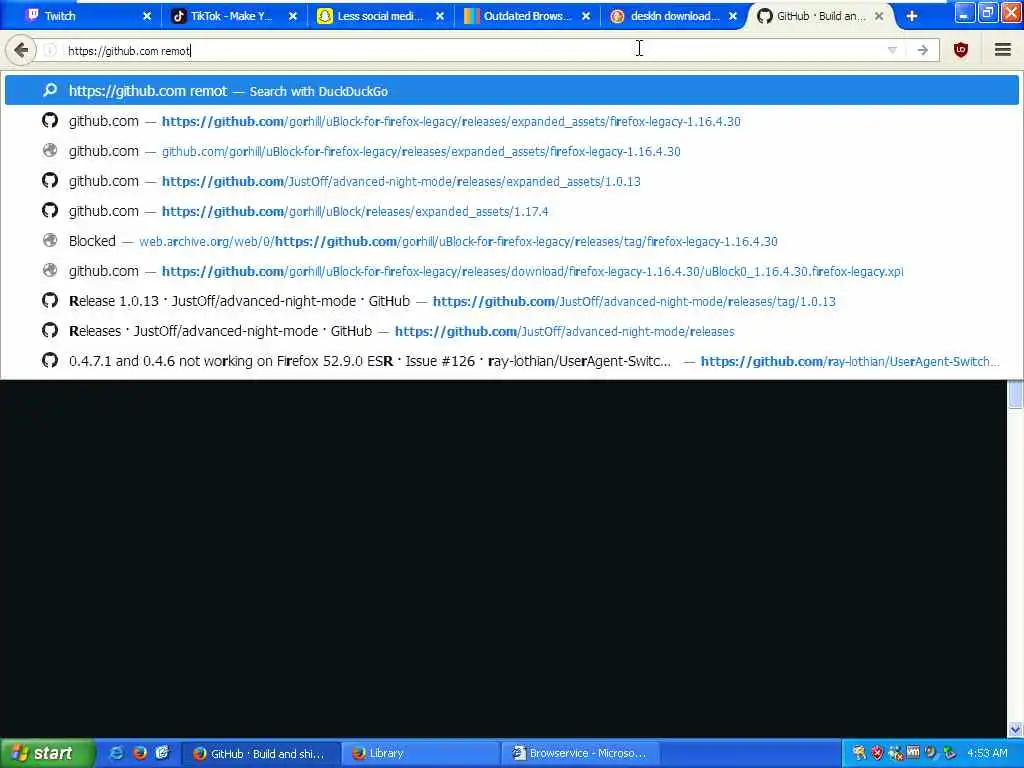Click the browser back arrow button

point(21,50)
